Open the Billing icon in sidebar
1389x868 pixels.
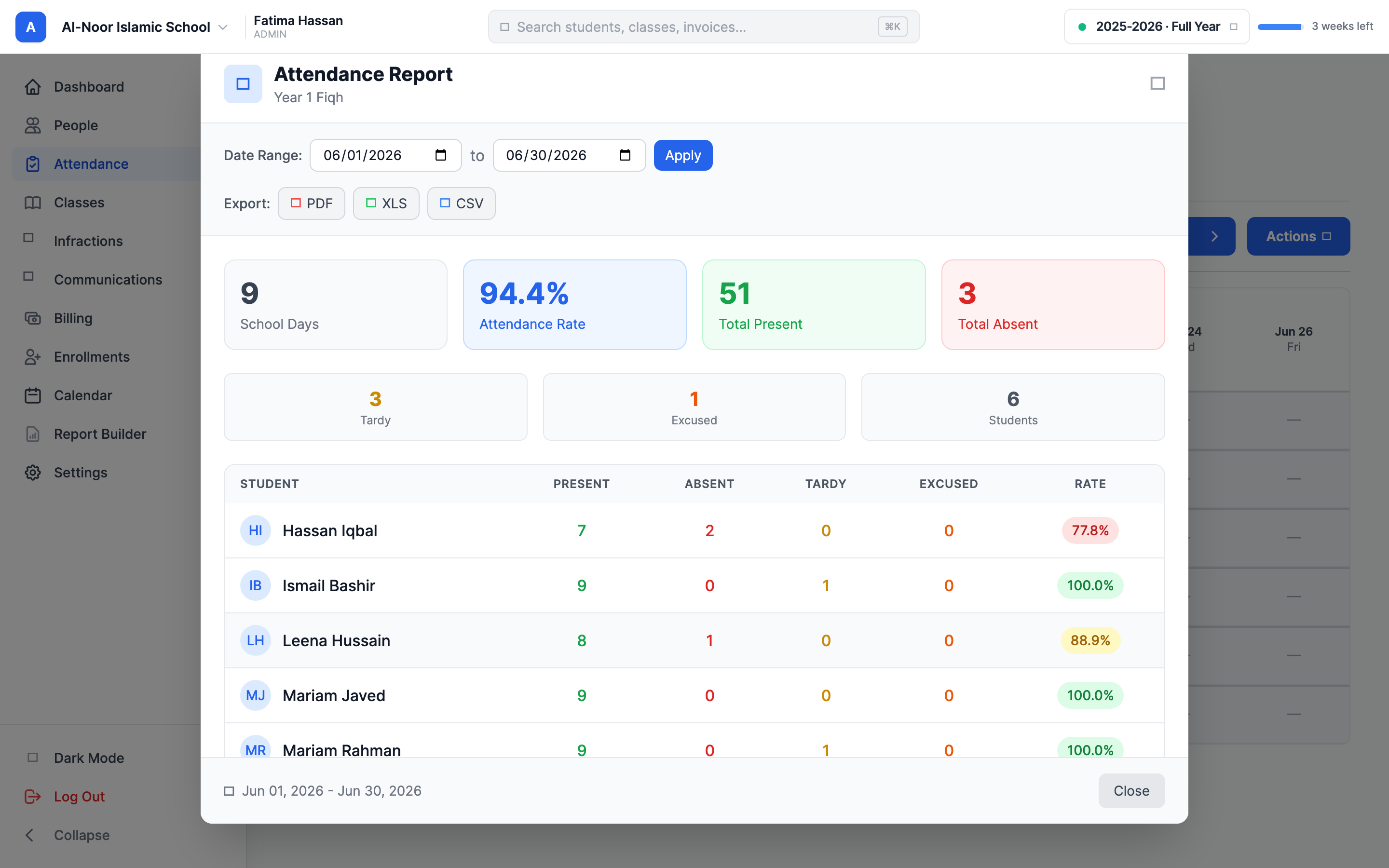(x=33, y=318)
